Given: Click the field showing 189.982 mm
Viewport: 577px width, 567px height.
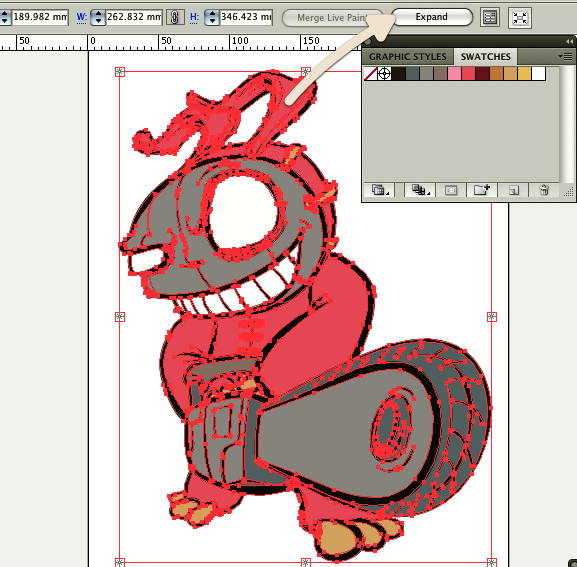Looking at the screenshot, I should pyautogui.click(x=40, y=17).
